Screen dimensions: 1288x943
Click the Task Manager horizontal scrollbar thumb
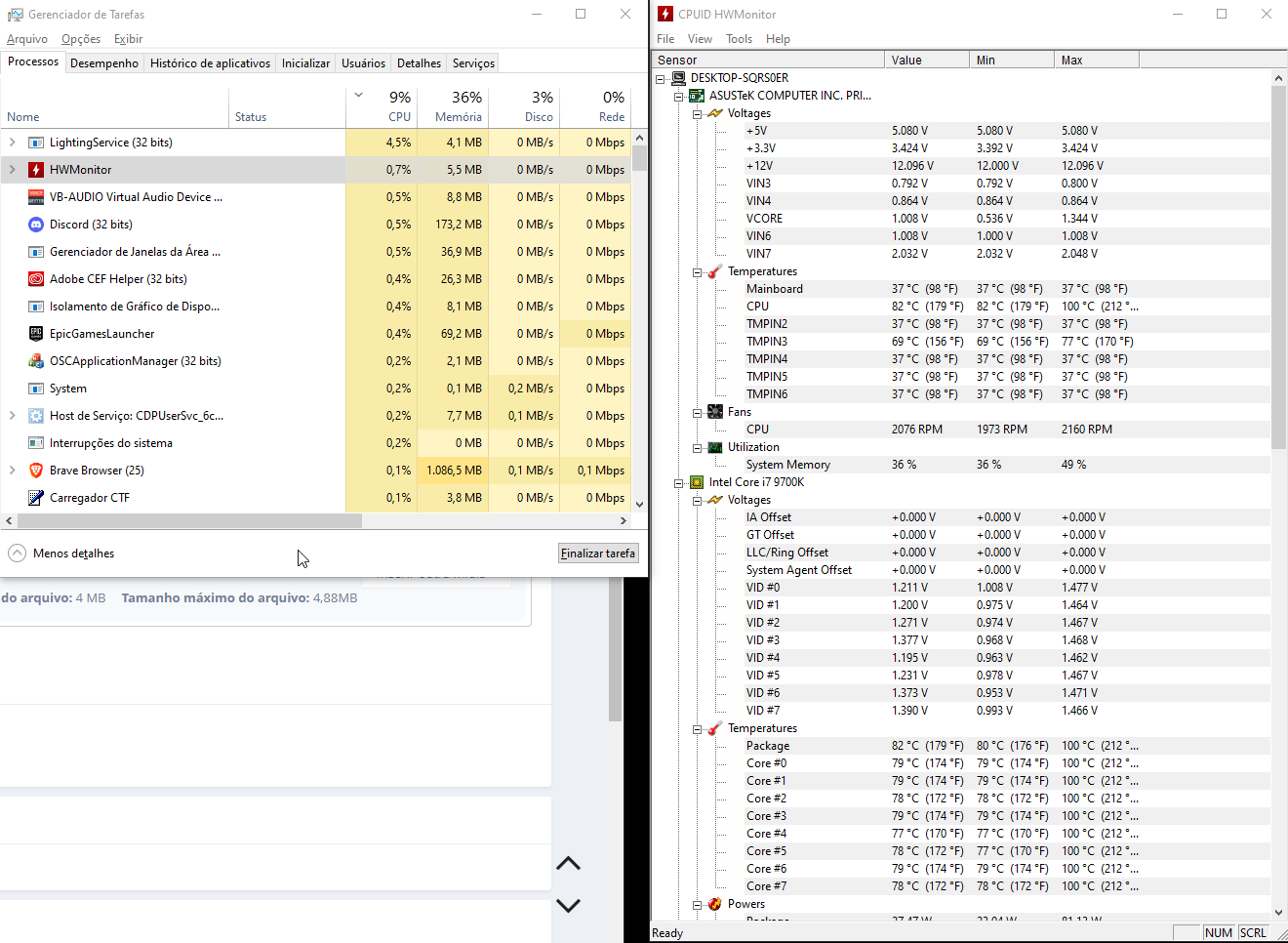[x=189, y=521]
